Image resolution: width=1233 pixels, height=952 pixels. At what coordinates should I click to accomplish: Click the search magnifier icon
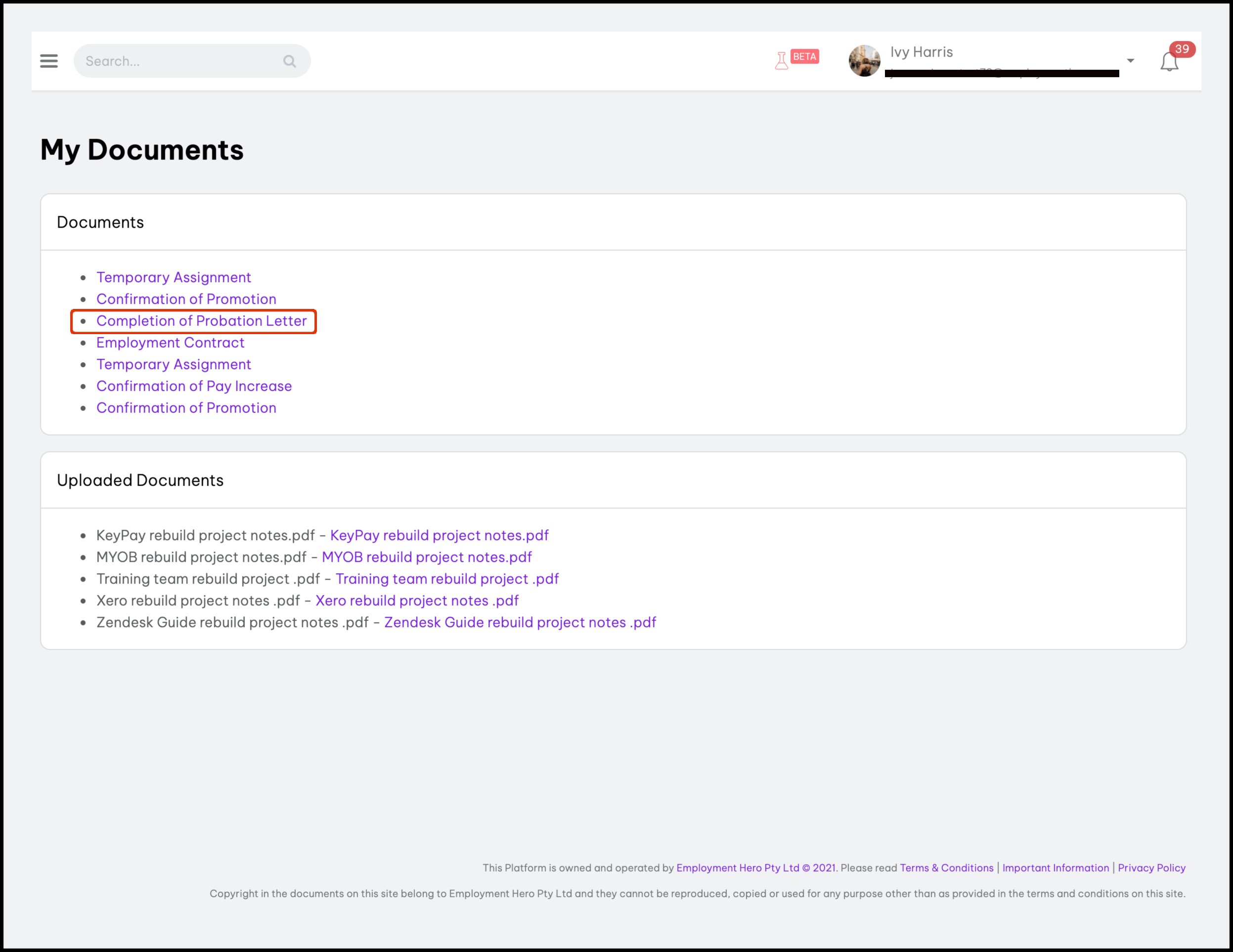coord(290,61)
